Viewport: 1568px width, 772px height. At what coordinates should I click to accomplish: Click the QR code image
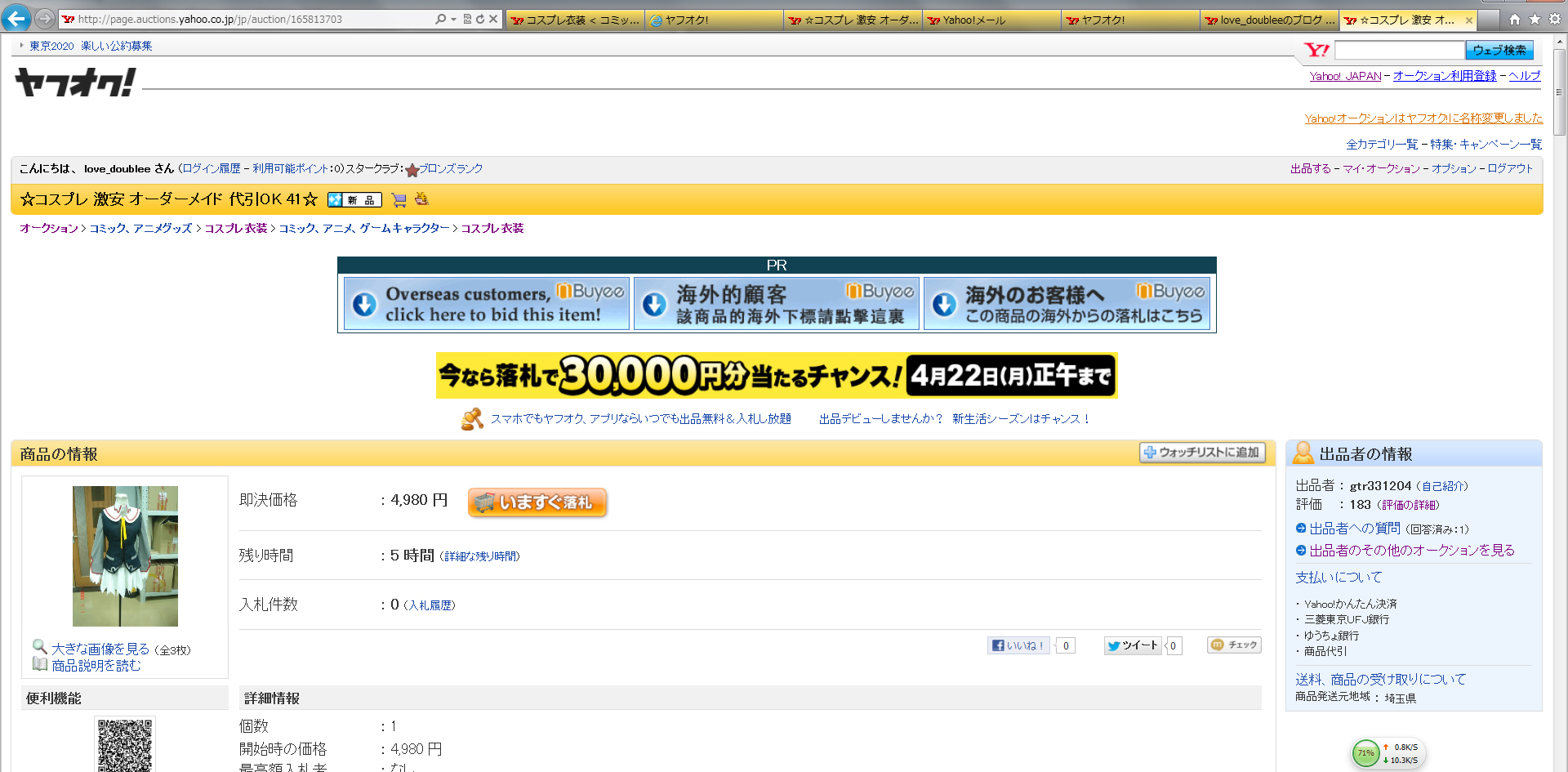(x=125, y=745)
